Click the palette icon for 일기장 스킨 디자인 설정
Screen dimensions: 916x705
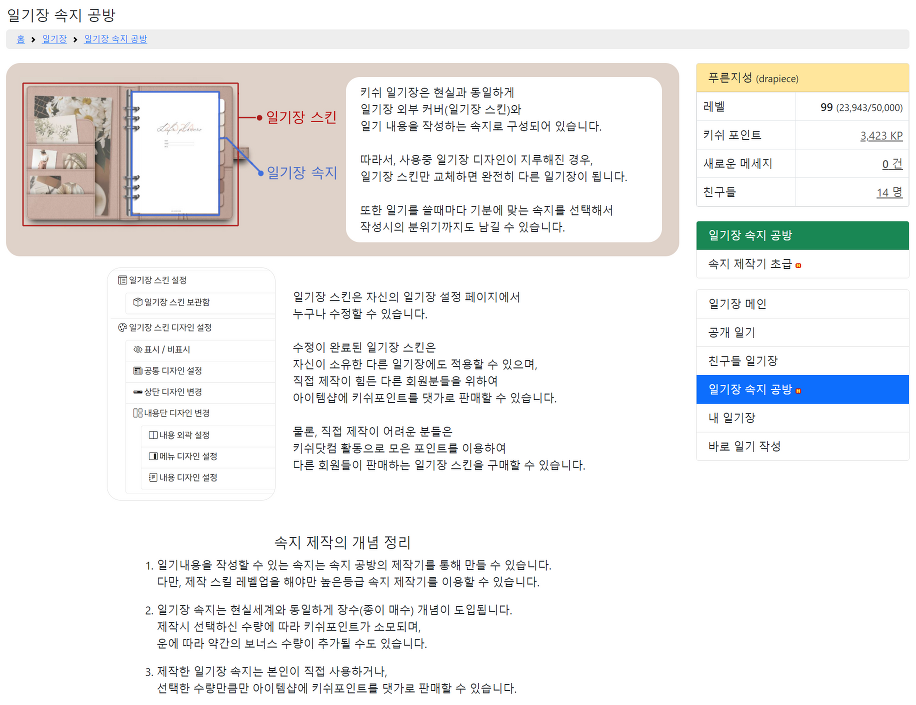click(x=123, y=327)
